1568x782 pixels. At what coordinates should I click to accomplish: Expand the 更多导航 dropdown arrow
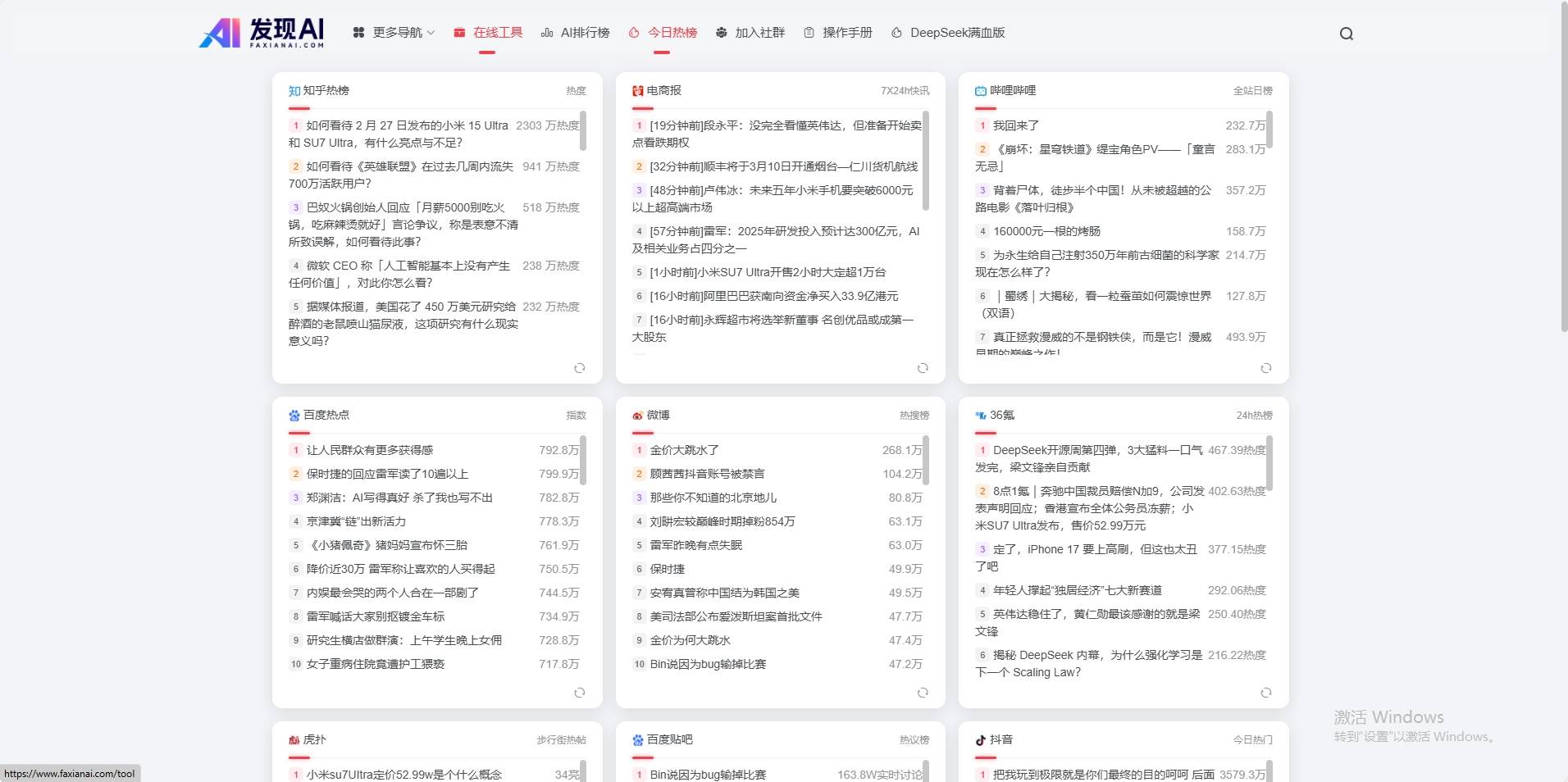[x=431, y=33]
